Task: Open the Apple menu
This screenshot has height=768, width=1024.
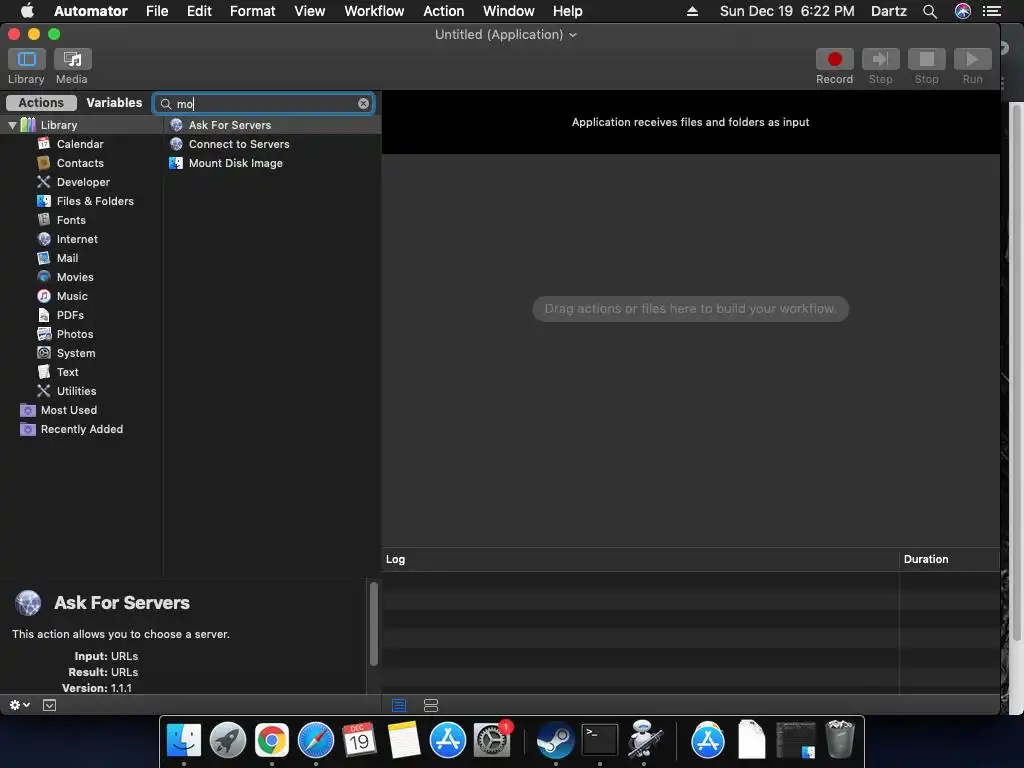Action: 27,11
